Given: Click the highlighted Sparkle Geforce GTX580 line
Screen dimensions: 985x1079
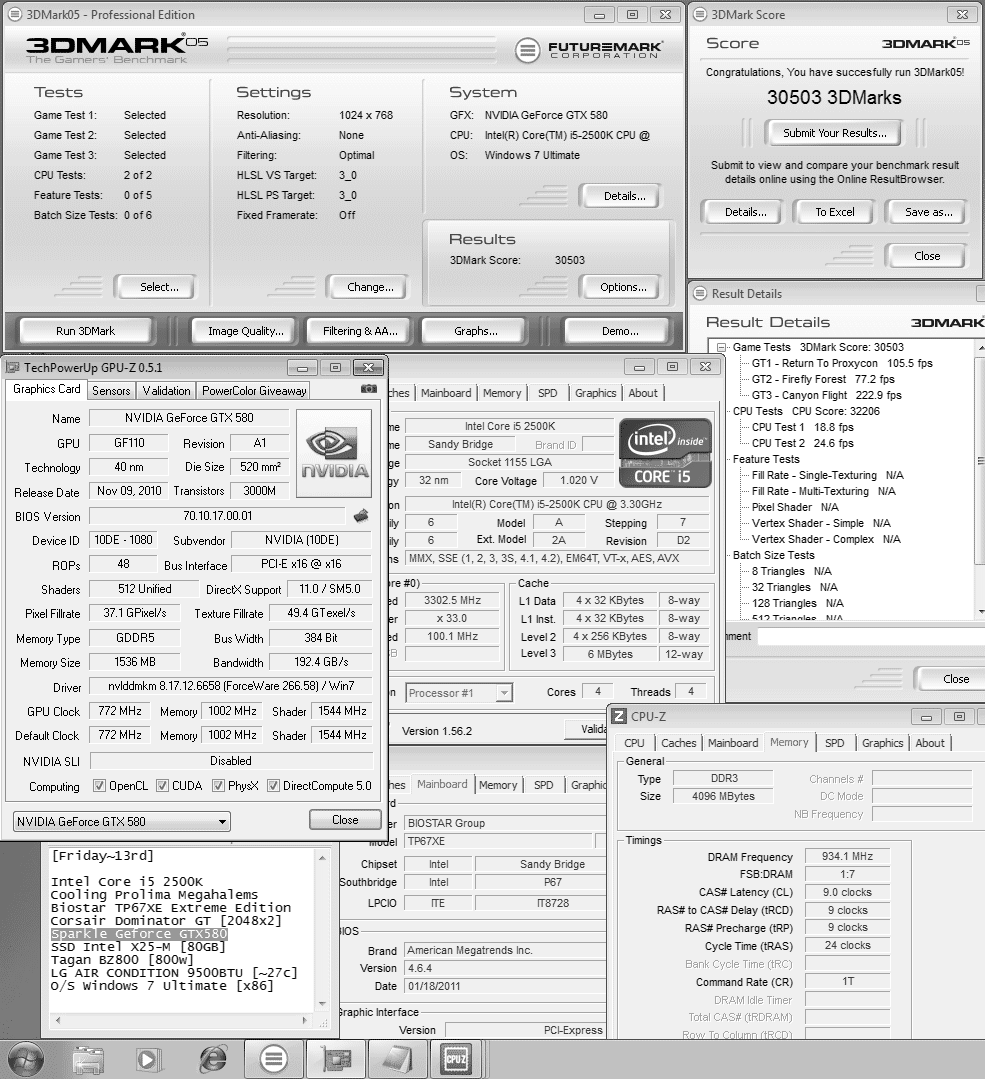Looking at the screenshot, I should click(x=139, y=934).
